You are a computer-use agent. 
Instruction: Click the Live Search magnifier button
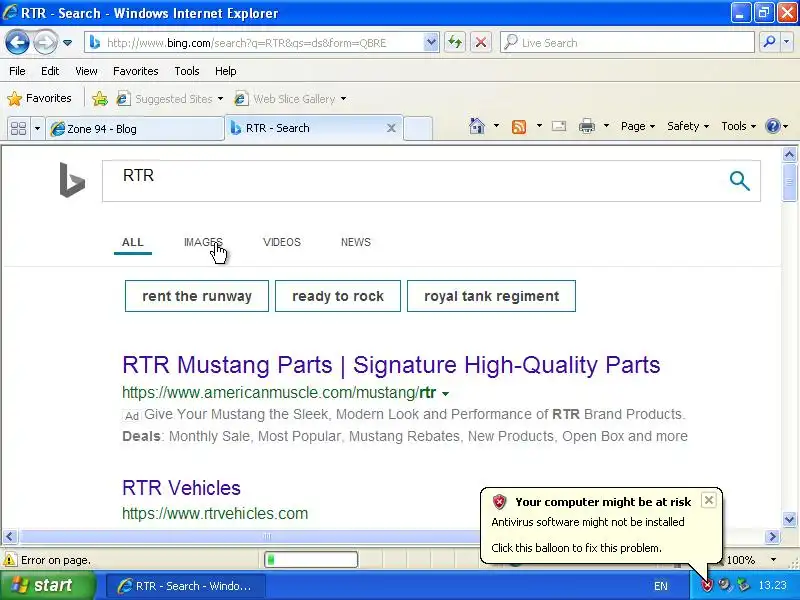click(x=769, y=42)
